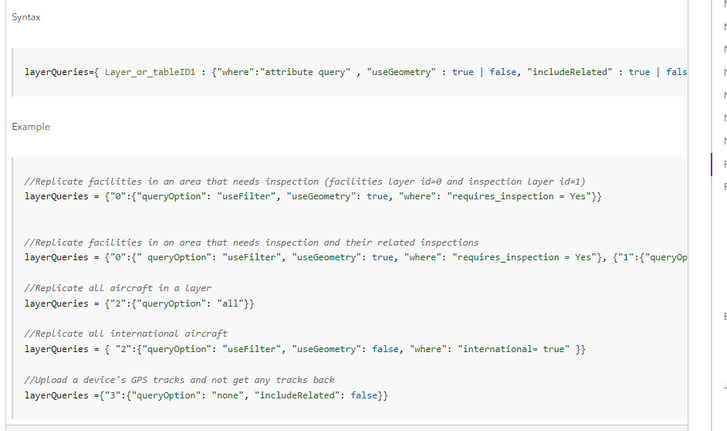Viewport: 727px width, 431px height.
Task: Click the "queryOption": "all" code line
Action: (140, 302)
